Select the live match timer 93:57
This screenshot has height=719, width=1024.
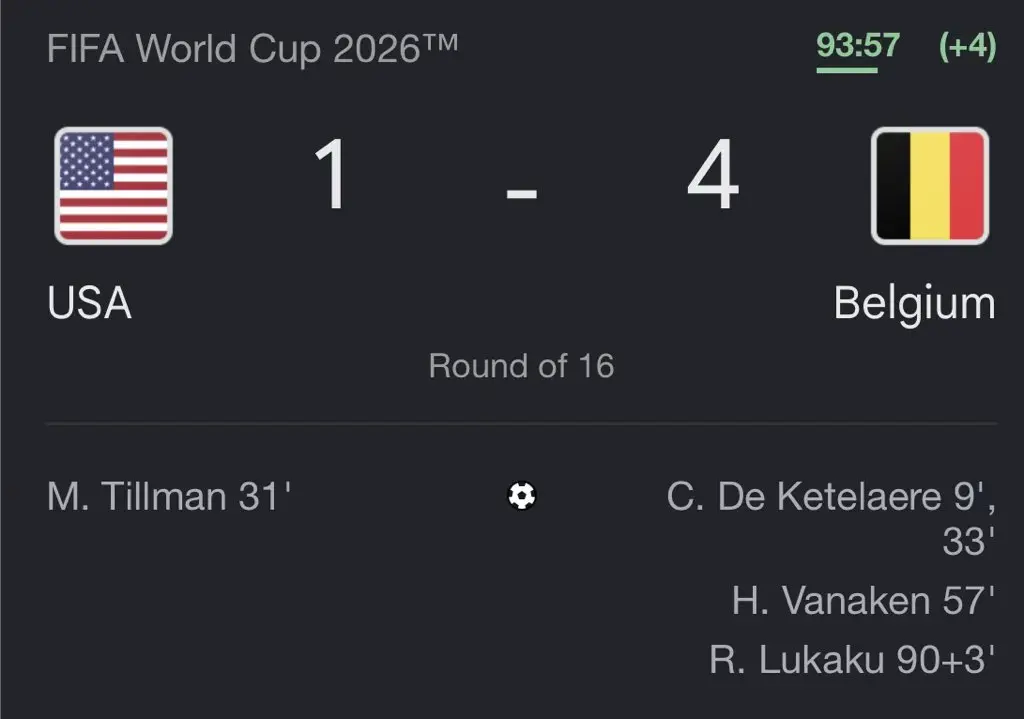[857, 46]
